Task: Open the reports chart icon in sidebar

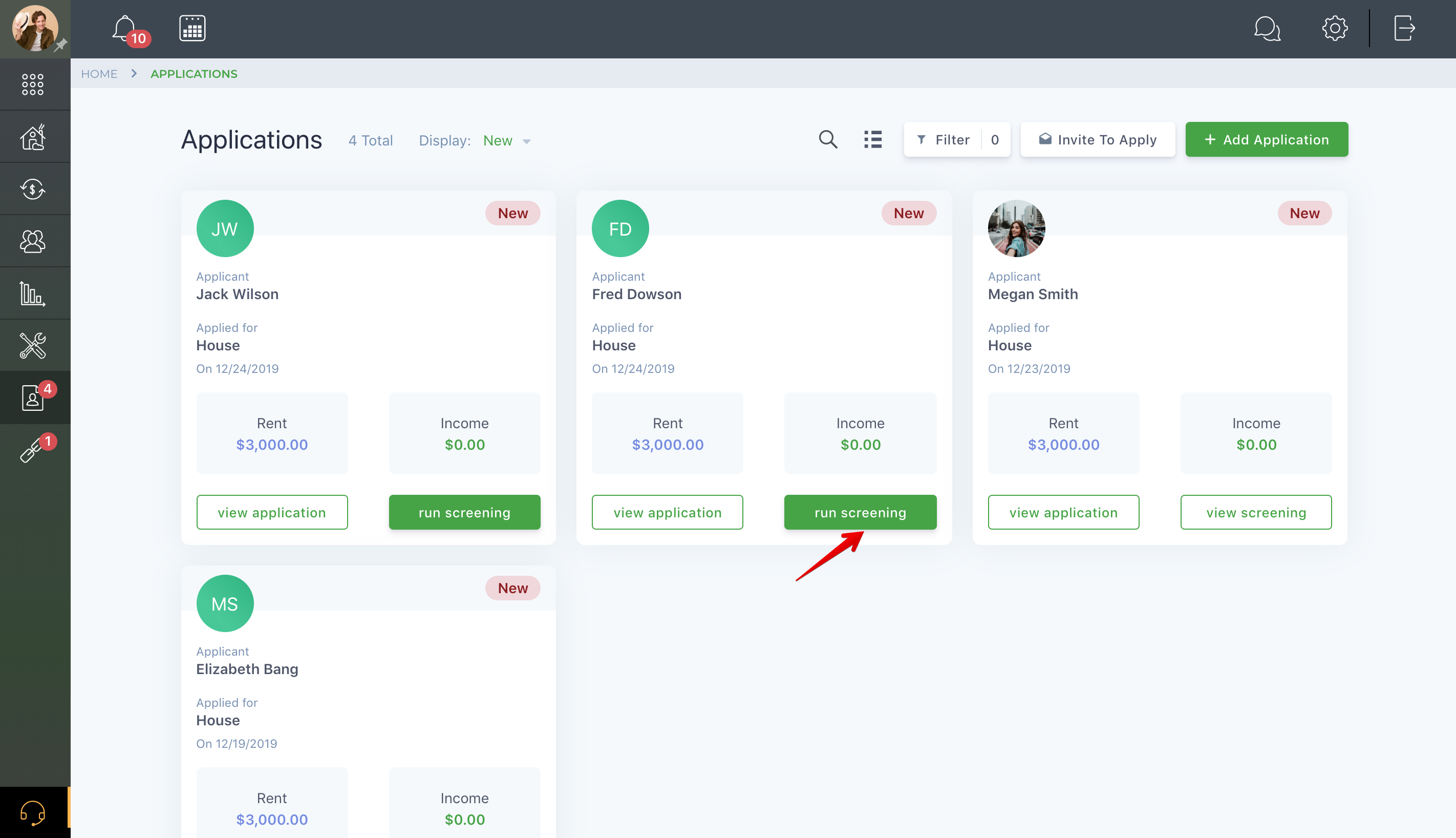Action: coord(33,294)
